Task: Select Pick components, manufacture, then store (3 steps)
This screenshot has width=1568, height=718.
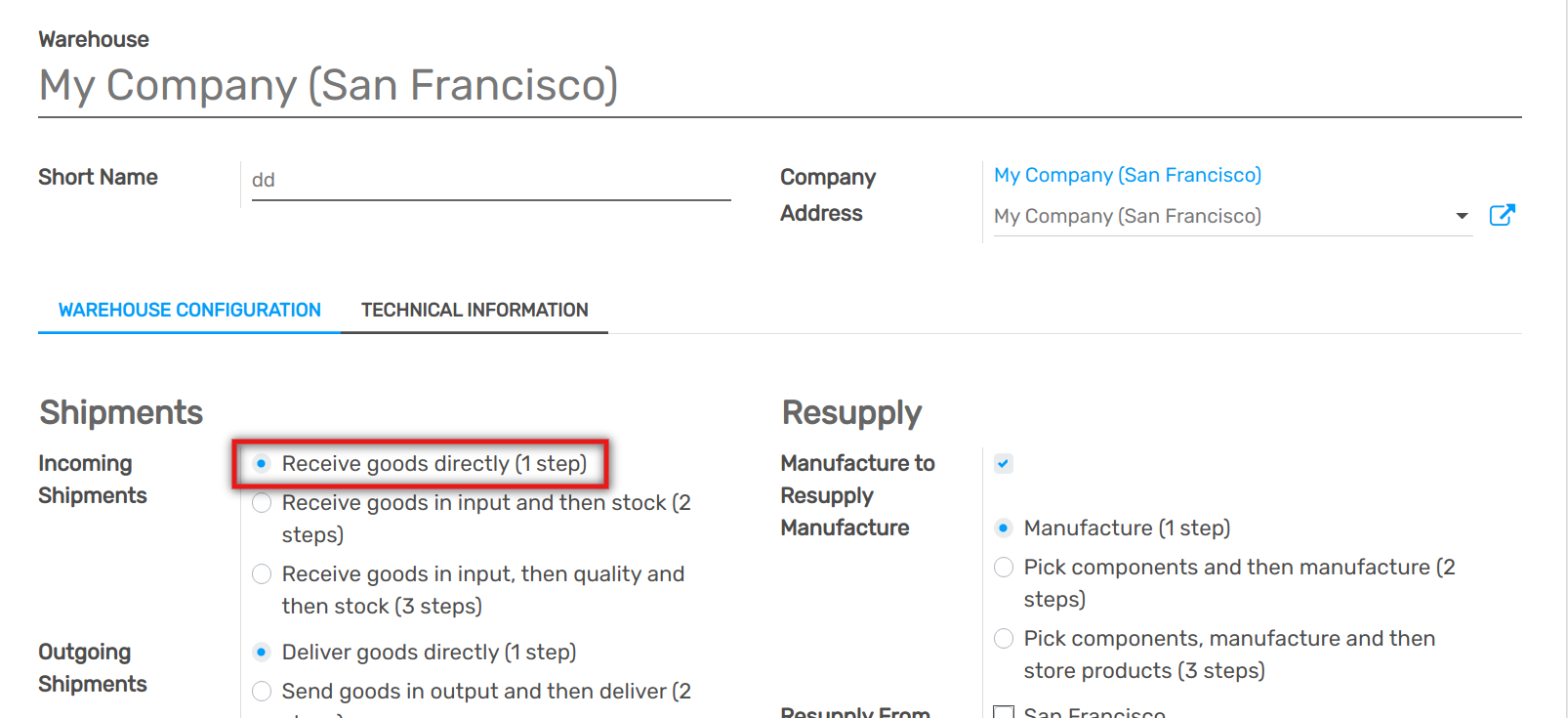Action: click(x=1003, y=639)
